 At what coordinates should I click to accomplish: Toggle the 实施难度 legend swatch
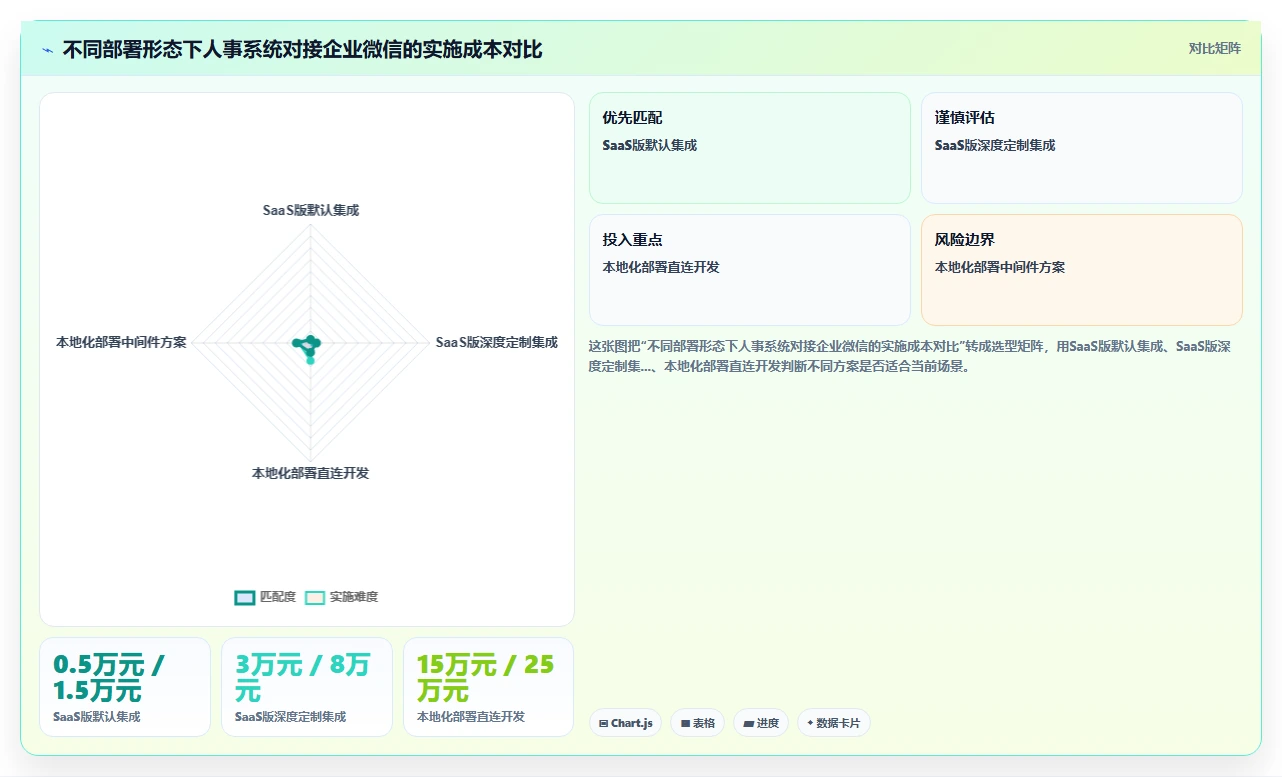click(315, 597)
